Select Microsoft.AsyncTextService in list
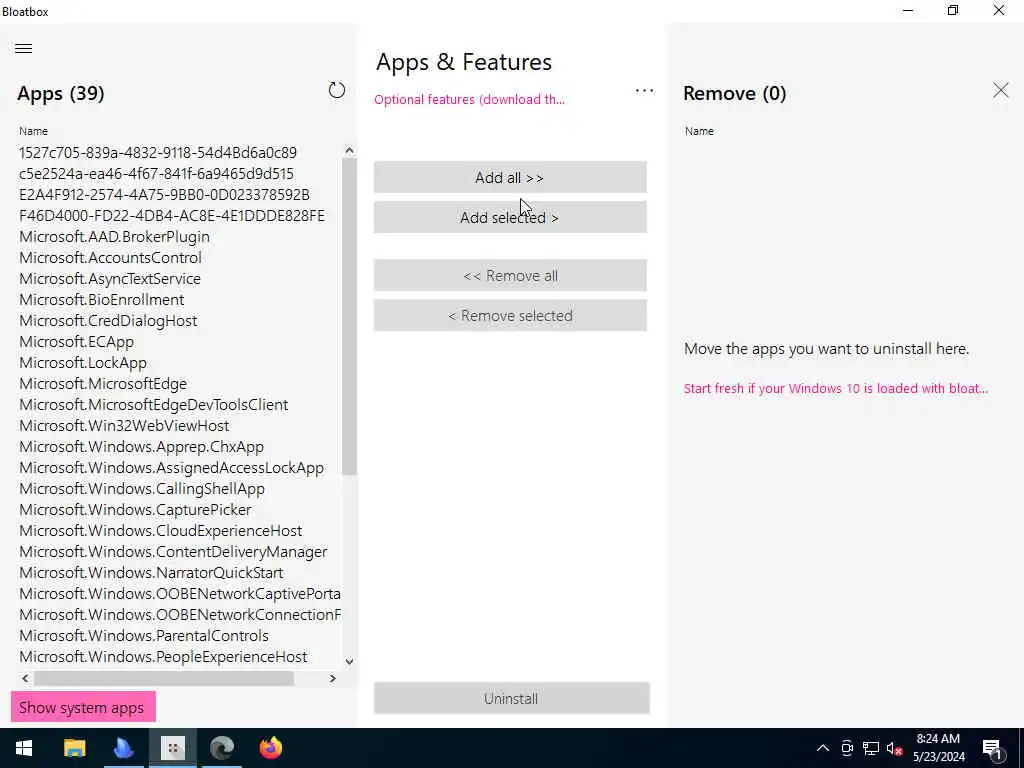 coord(110,278)
